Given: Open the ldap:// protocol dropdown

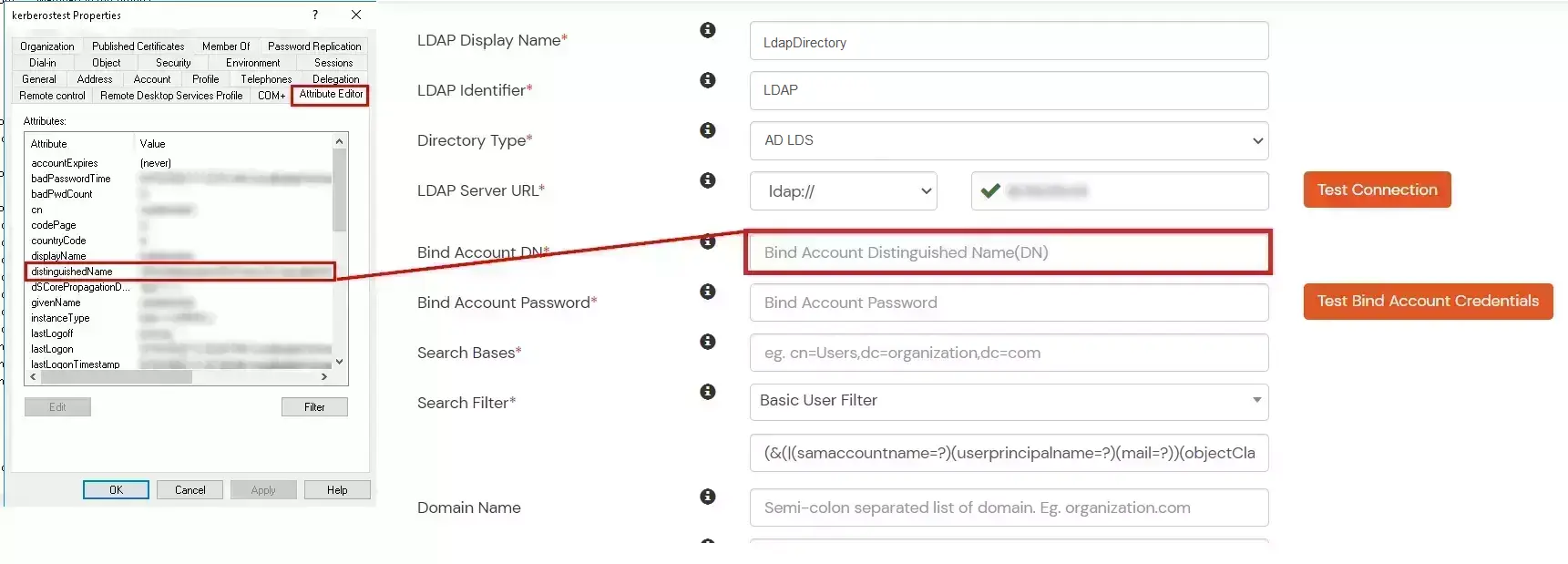Looking at the screenshot, I should 844,191.
